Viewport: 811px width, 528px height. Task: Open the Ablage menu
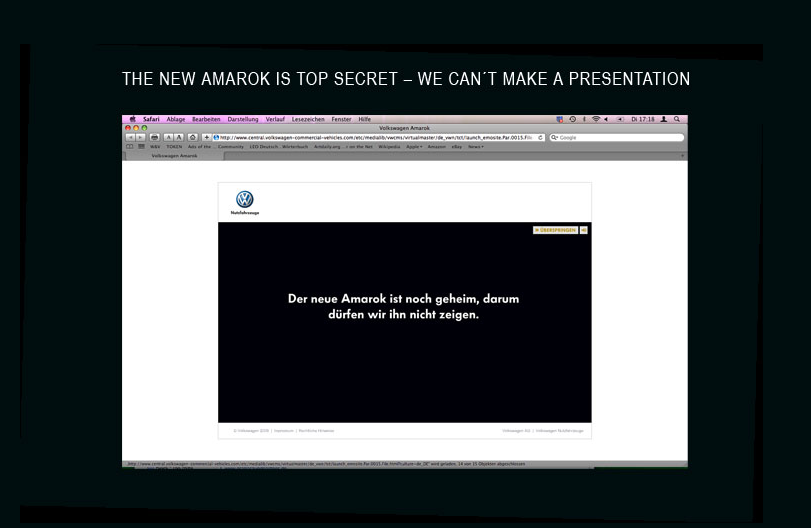point(176,119)
